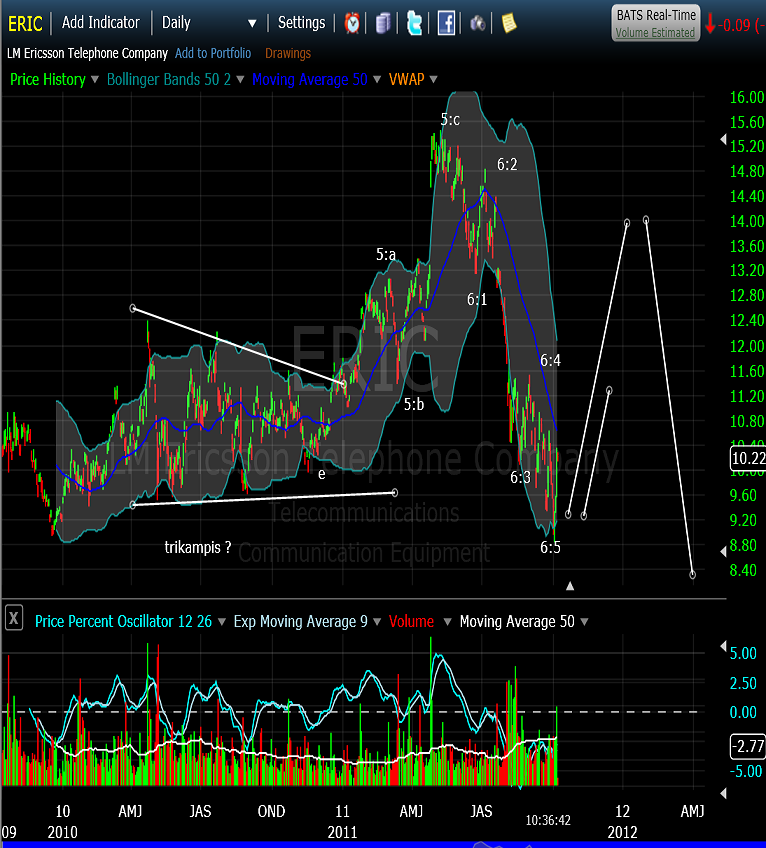The height and width of the screenshot is (848, 766).
Task: Click arrow marker beside 5.00 oscillator axis
Action: point(723,646)
